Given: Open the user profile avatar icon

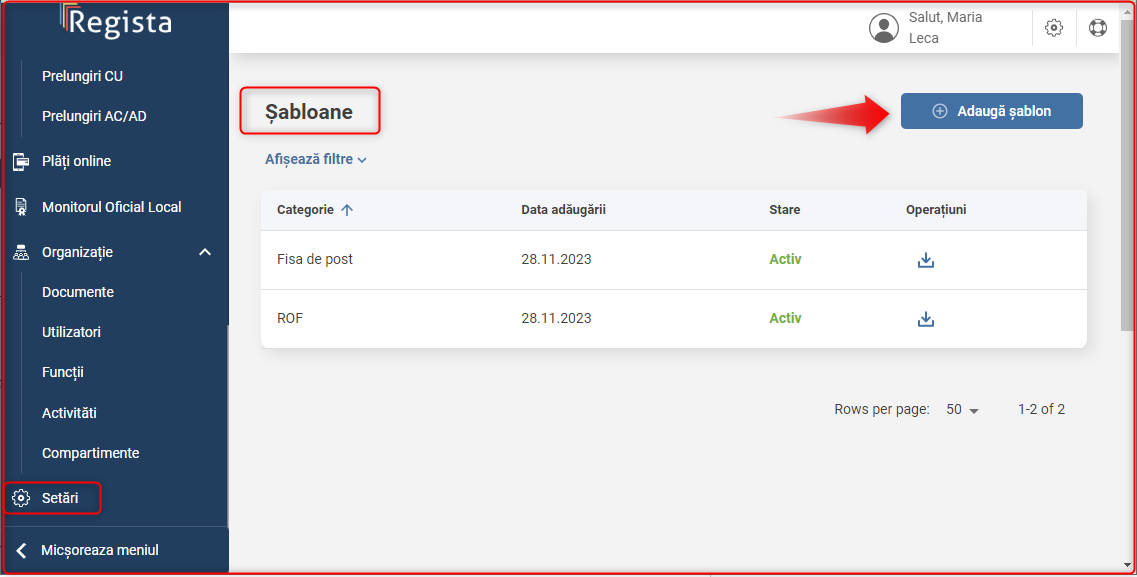Looking at the screenshot, I should (x=883, y=28).
